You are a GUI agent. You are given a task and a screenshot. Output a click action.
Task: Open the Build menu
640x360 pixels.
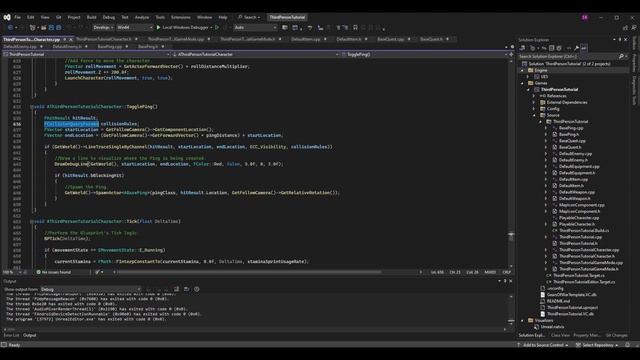pyautogui.click(x=91, y=17)
